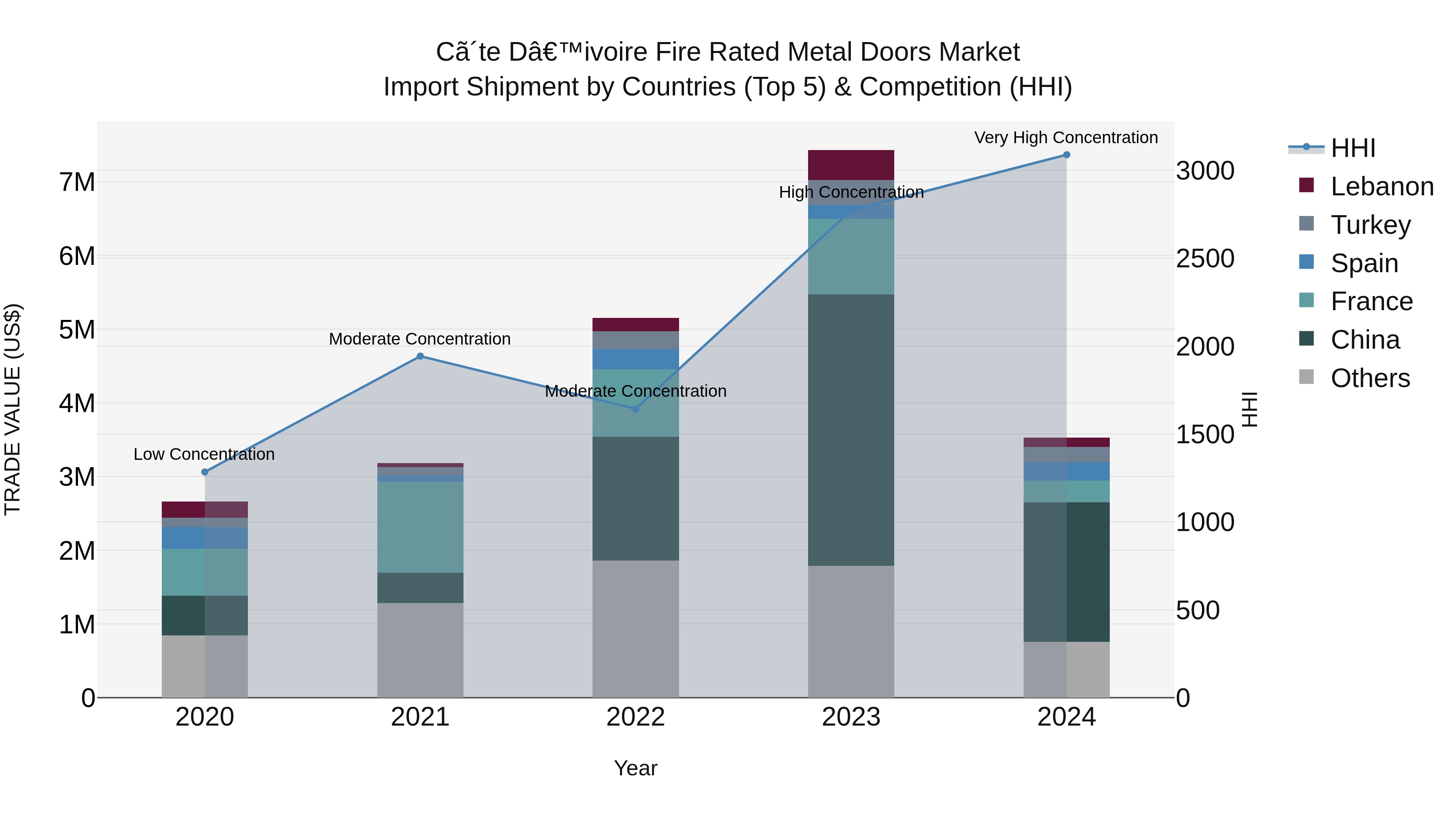The image size is (1456, 819).
Task: Click the 'TRADE VALUE (US$)' axis title
Action: pyautogui.click(x=13, y=409)
